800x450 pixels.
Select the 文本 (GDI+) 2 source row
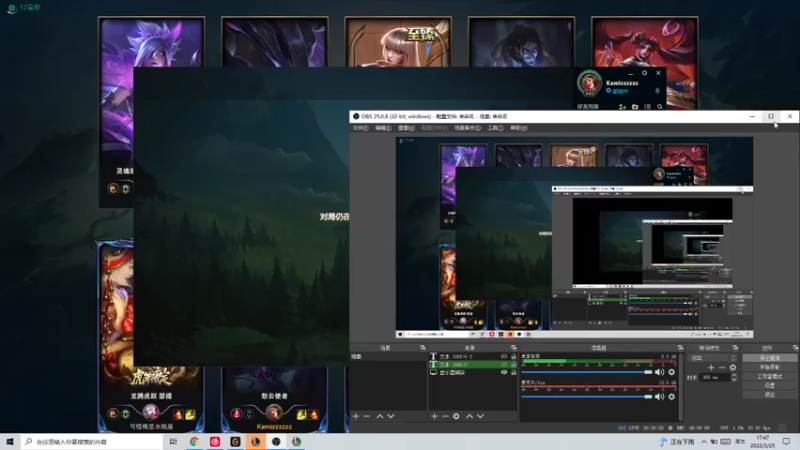coord(472,357)
